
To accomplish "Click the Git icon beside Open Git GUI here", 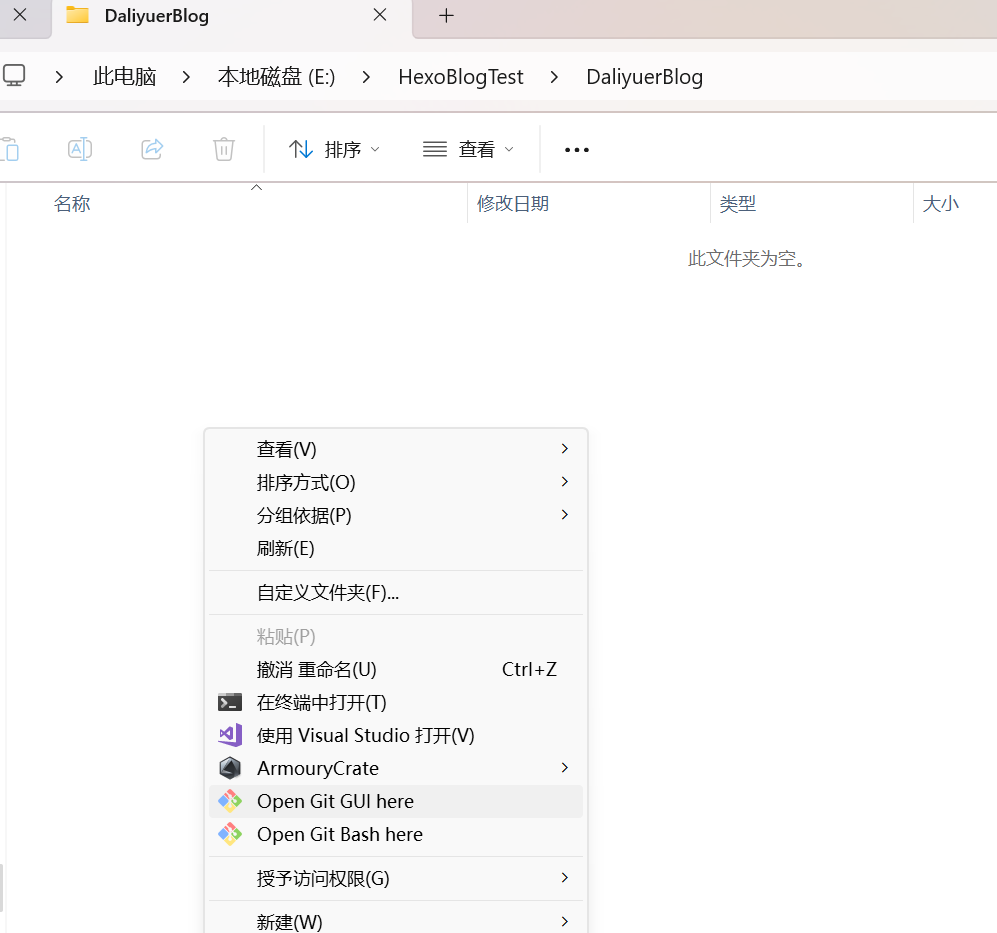I will 230,801.
